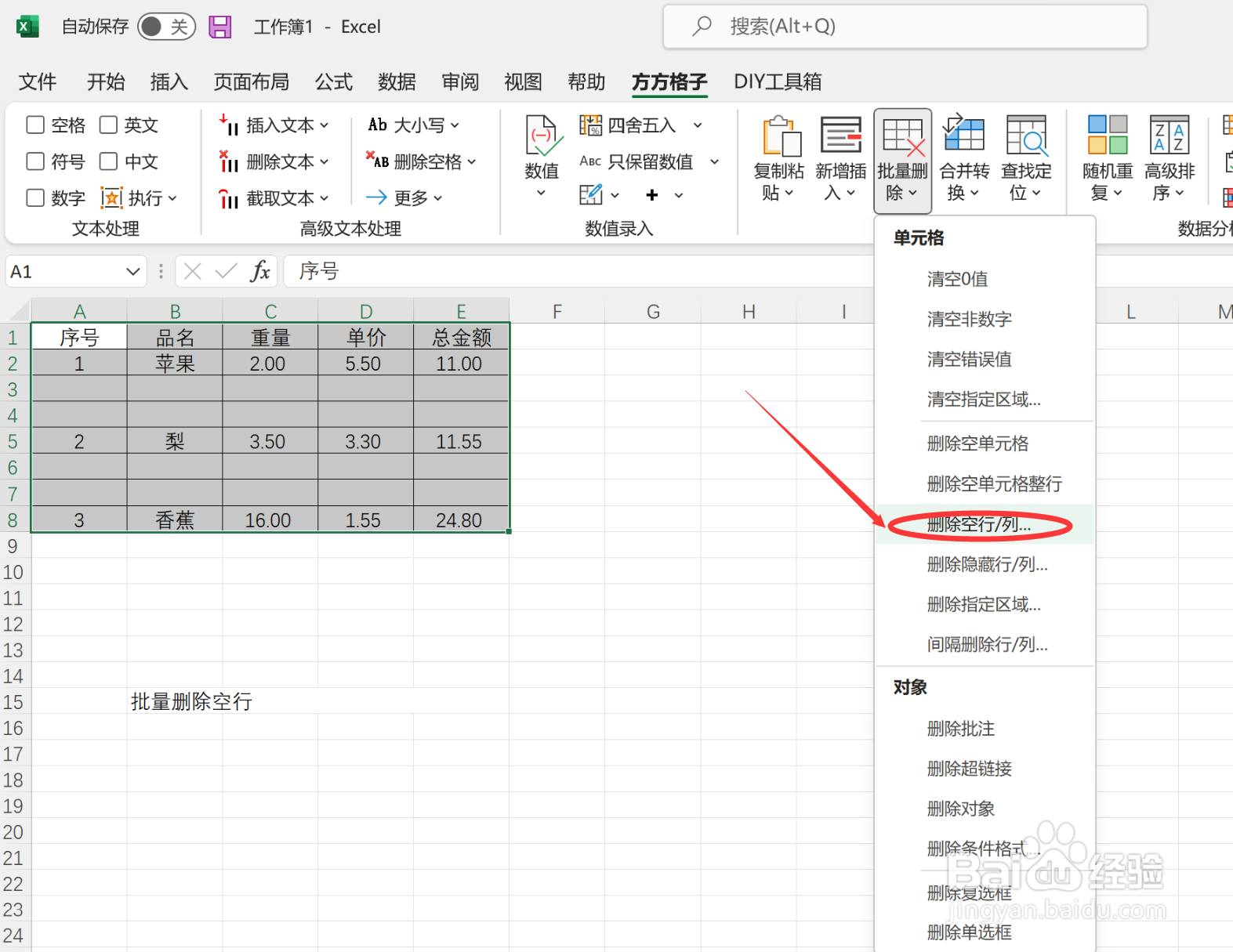The image size is (1233, 952).
Task: Switch to the 开始 ribbon tab
Action: click(x=106, y=81)
